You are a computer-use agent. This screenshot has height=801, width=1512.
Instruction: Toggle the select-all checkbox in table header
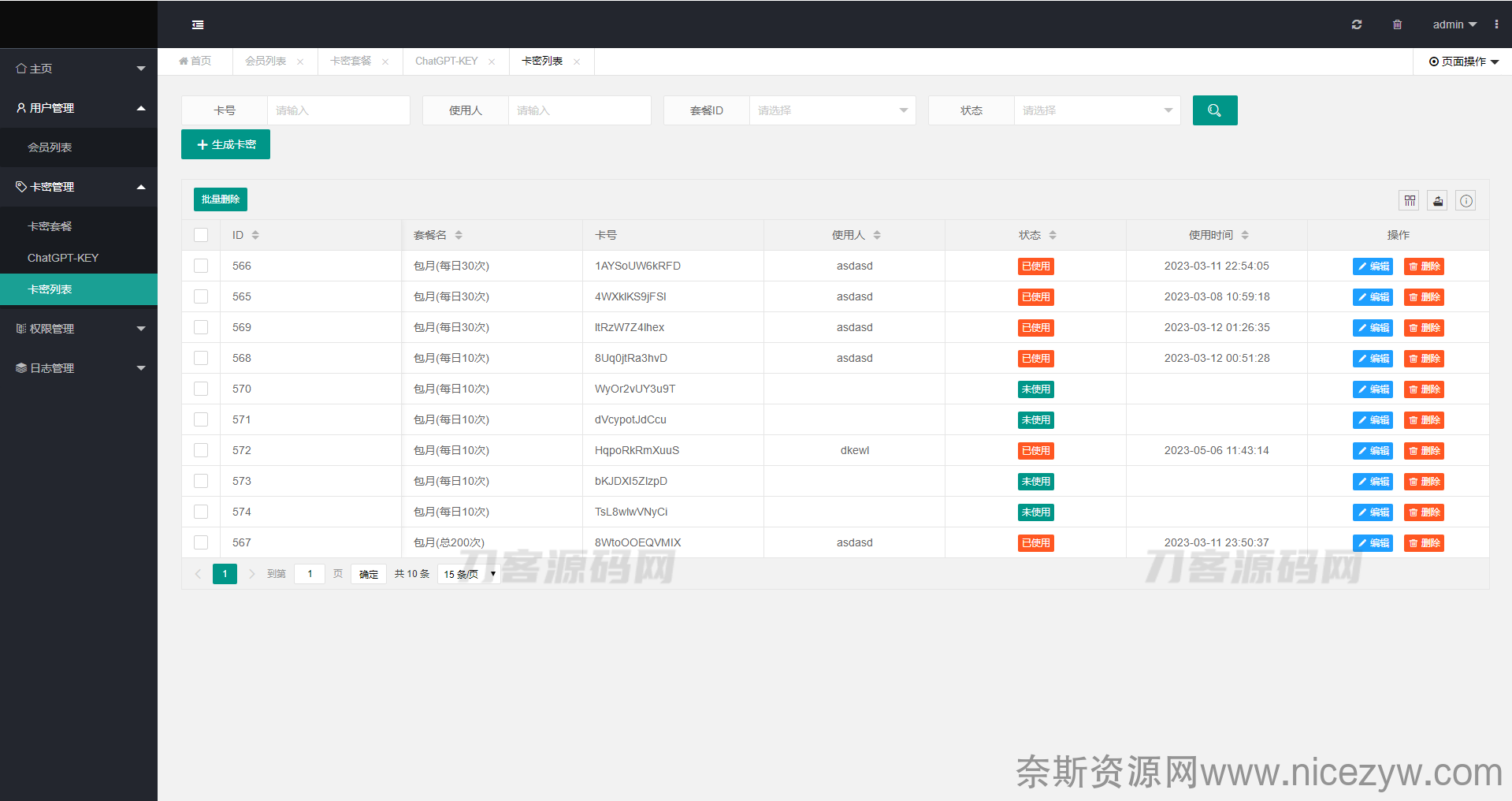click(x=201, y=235)
